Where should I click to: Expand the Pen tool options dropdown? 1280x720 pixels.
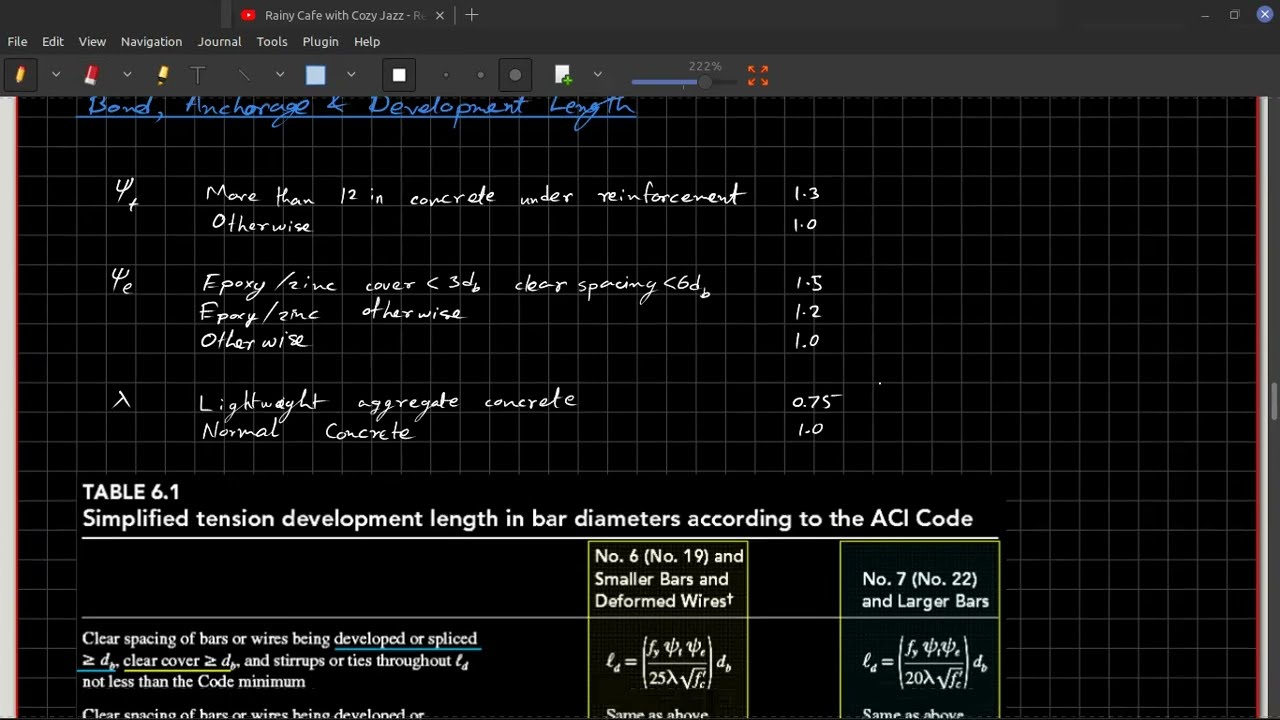click(56, 75)
